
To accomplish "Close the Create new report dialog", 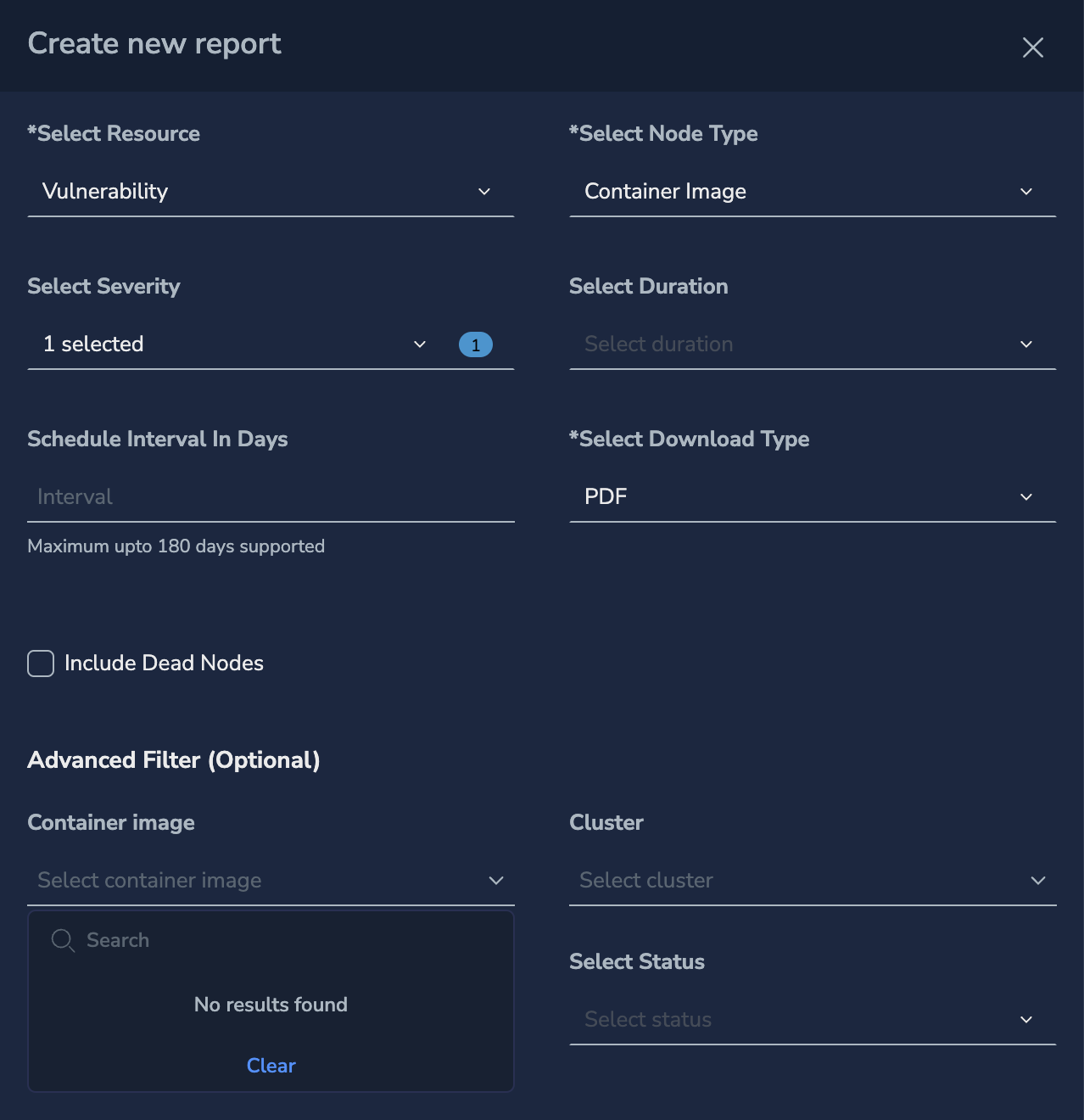I will [1032, 48].
